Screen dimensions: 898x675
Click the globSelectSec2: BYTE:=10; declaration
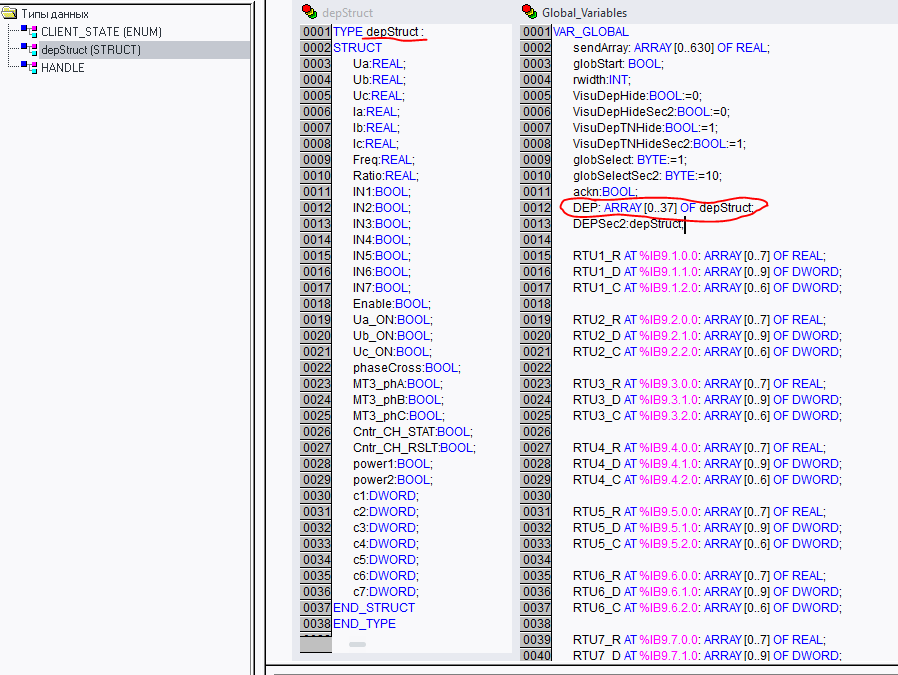point(647,176)
